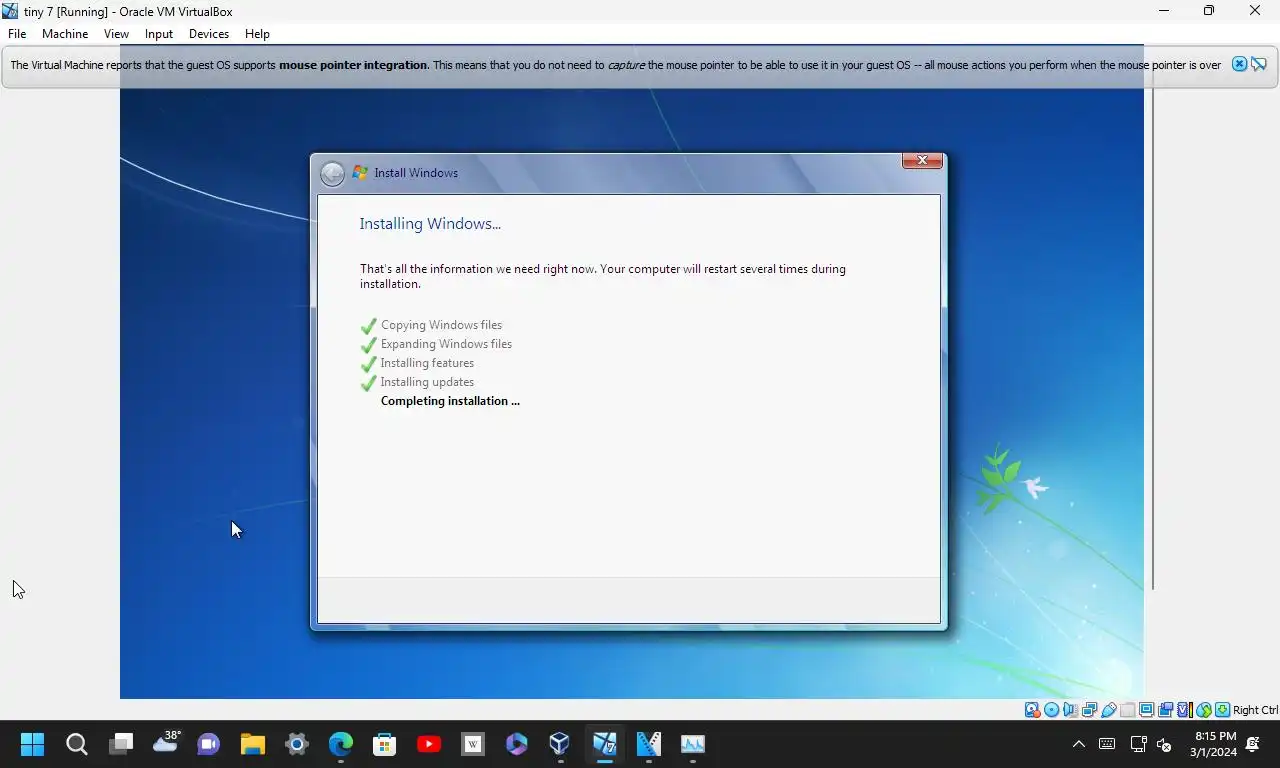Click the Completing installation step text
This screenshot has height=768, width=1280.
pos(450,401)
